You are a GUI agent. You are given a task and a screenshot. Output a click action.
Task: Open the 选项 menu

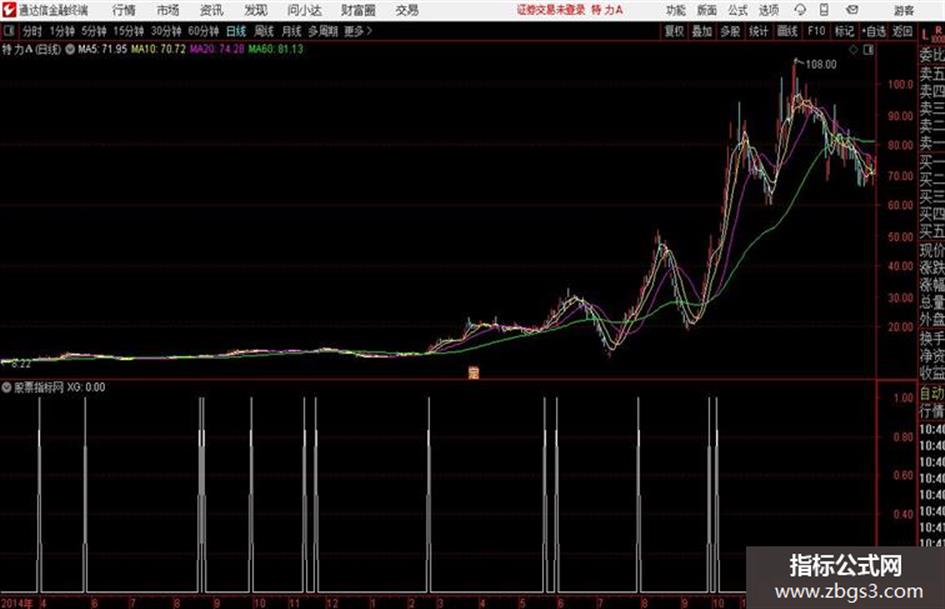[768, 10]
